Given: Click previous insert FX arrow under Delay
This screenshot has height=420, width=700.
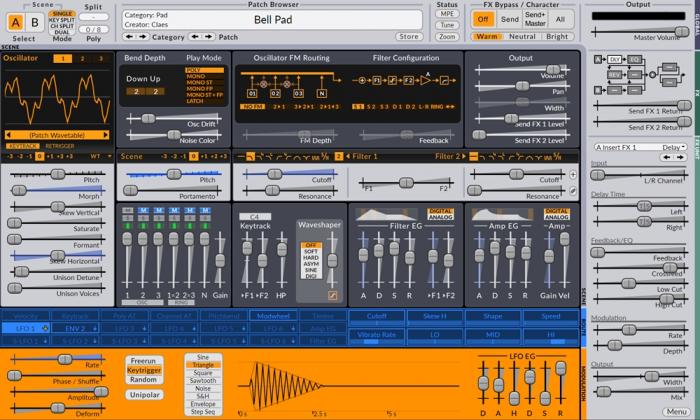Looking at the screenshot, I should pyautogui.click(x=667, y=157).
